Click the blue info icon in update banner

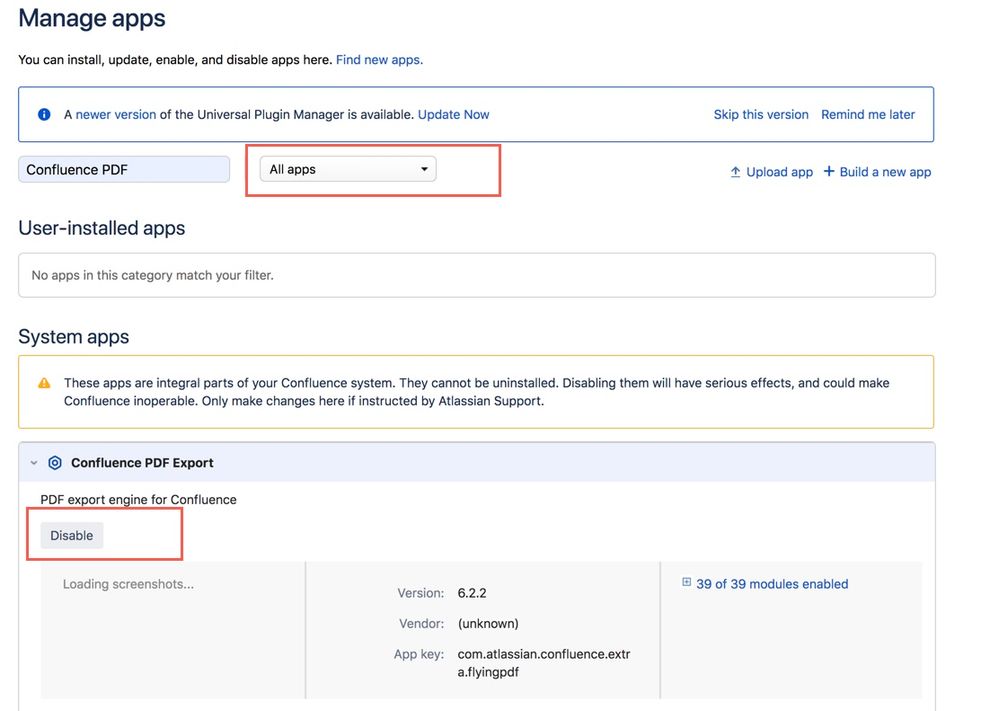pos(44,115)
